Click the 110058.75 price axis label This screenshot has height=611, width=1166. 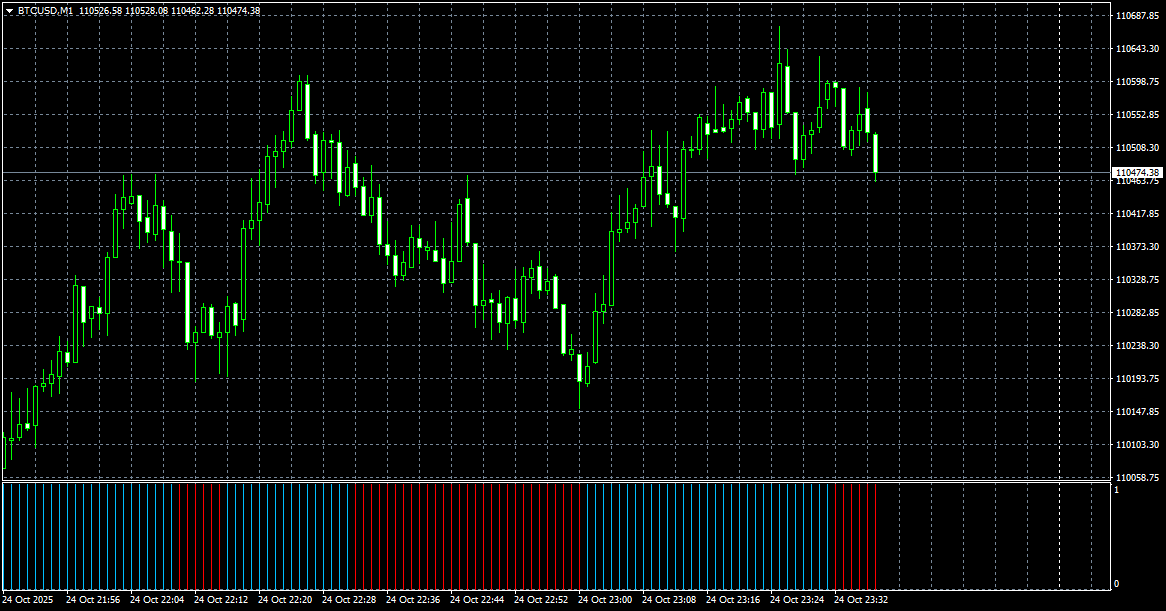pos(1137,477)
